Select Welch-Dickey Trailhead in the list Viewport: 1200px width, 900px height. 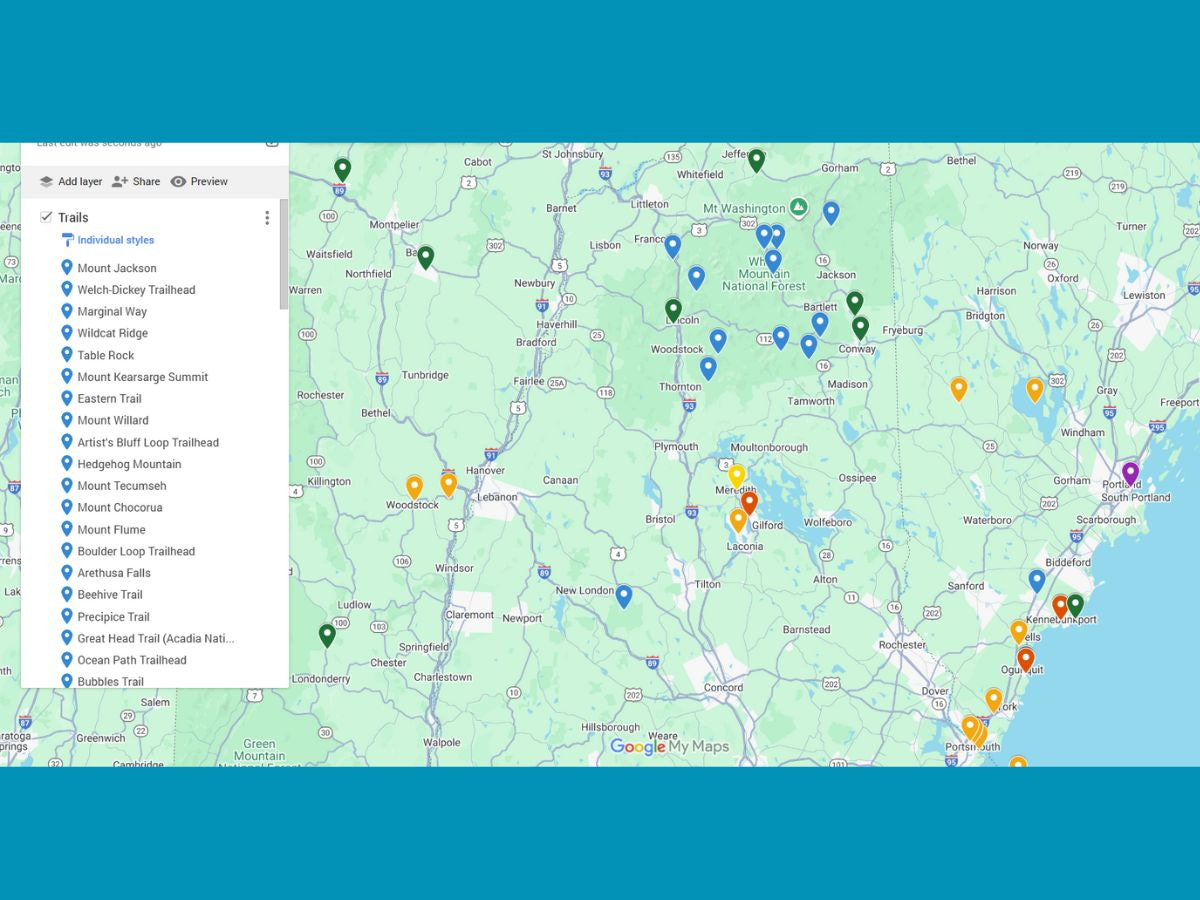coord(136,290)
